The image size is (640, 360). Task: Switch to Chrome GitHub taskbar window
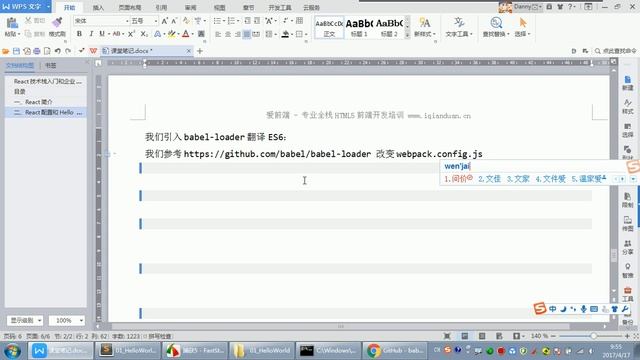pos(395,351)
